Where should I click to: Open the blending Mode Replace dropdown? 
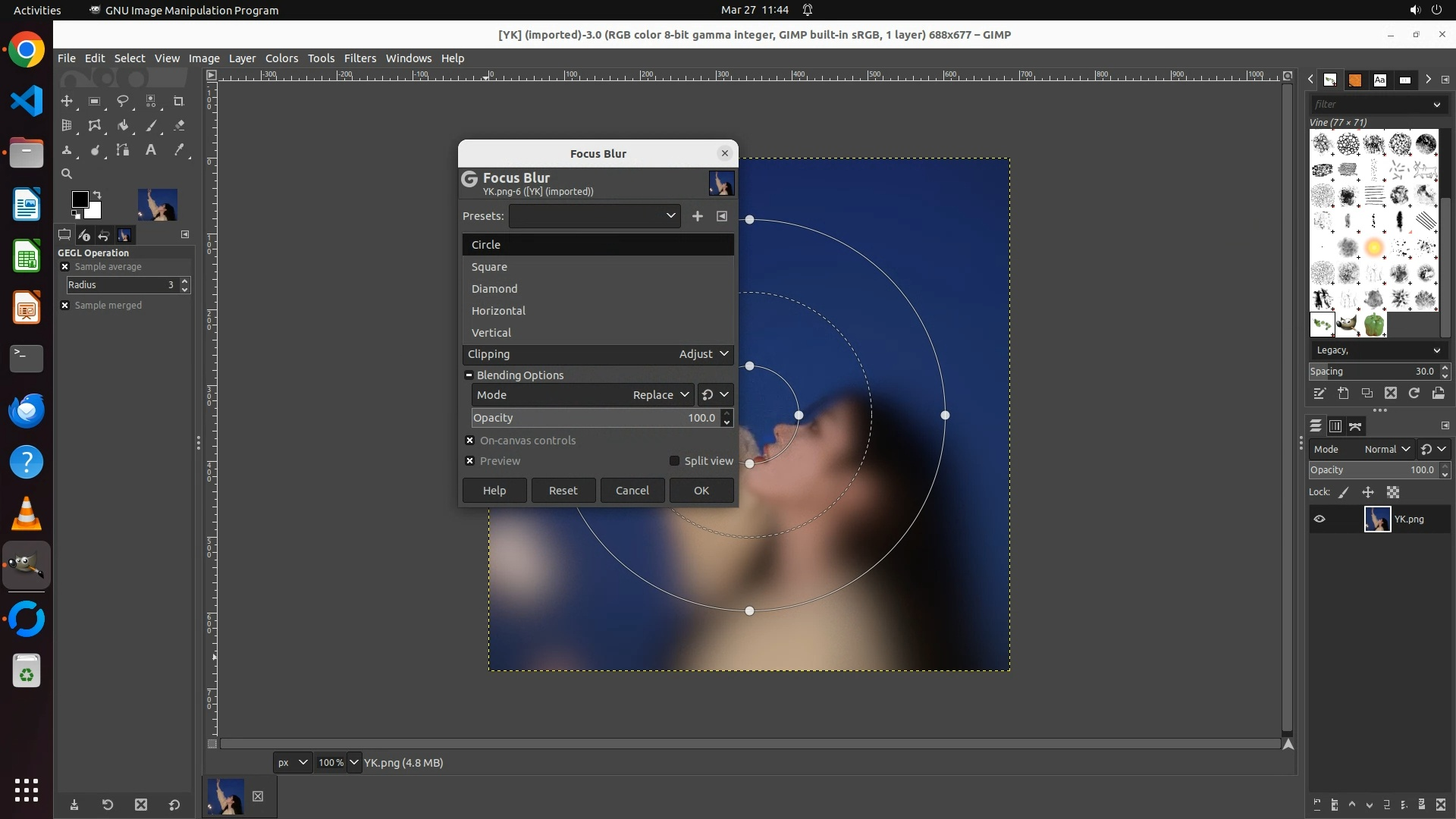click(660, 395)
